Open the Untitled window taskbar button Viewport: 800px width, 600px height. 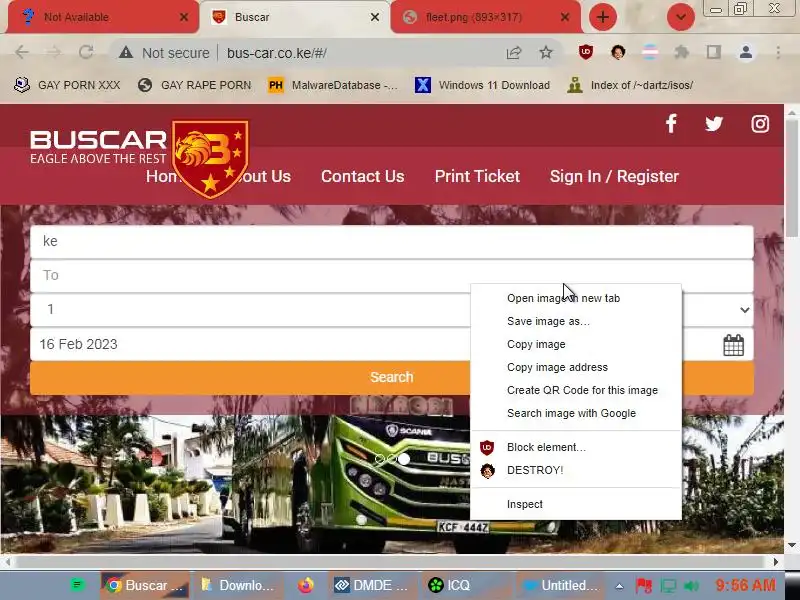pos(560,586)
